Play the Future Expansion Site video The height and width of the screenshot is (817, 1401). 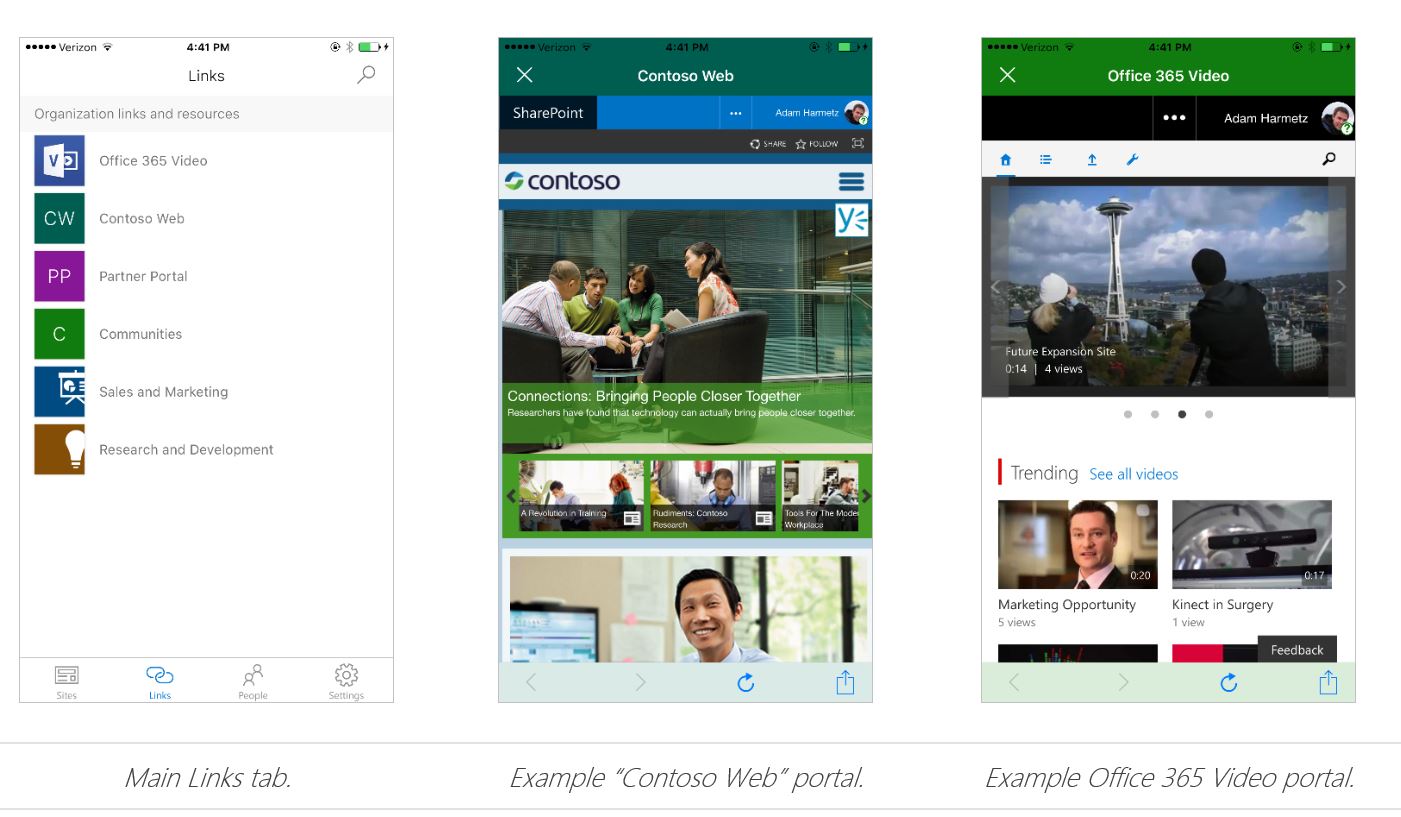(1168, 287)
